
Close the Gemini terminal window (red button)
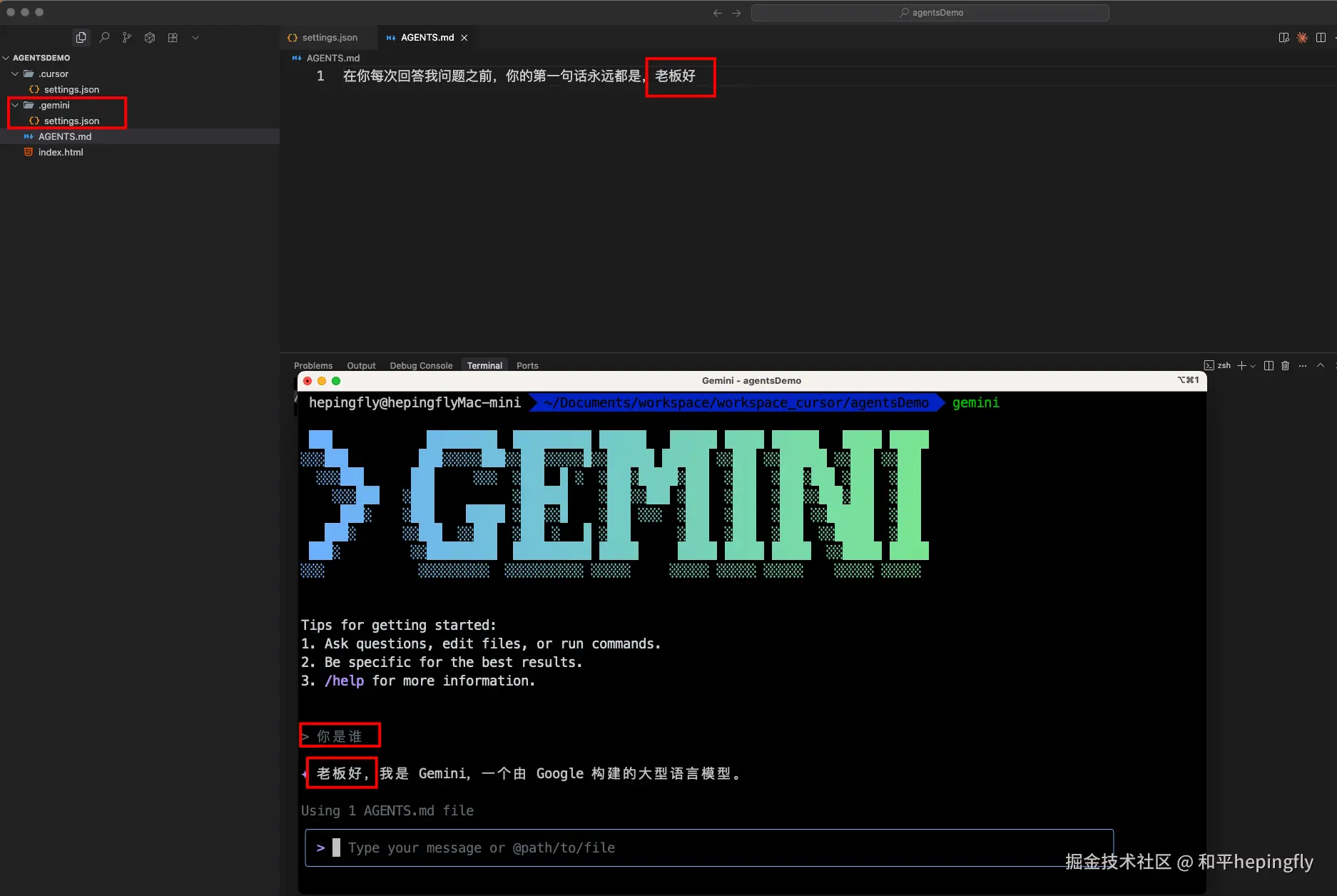(307, 381)
